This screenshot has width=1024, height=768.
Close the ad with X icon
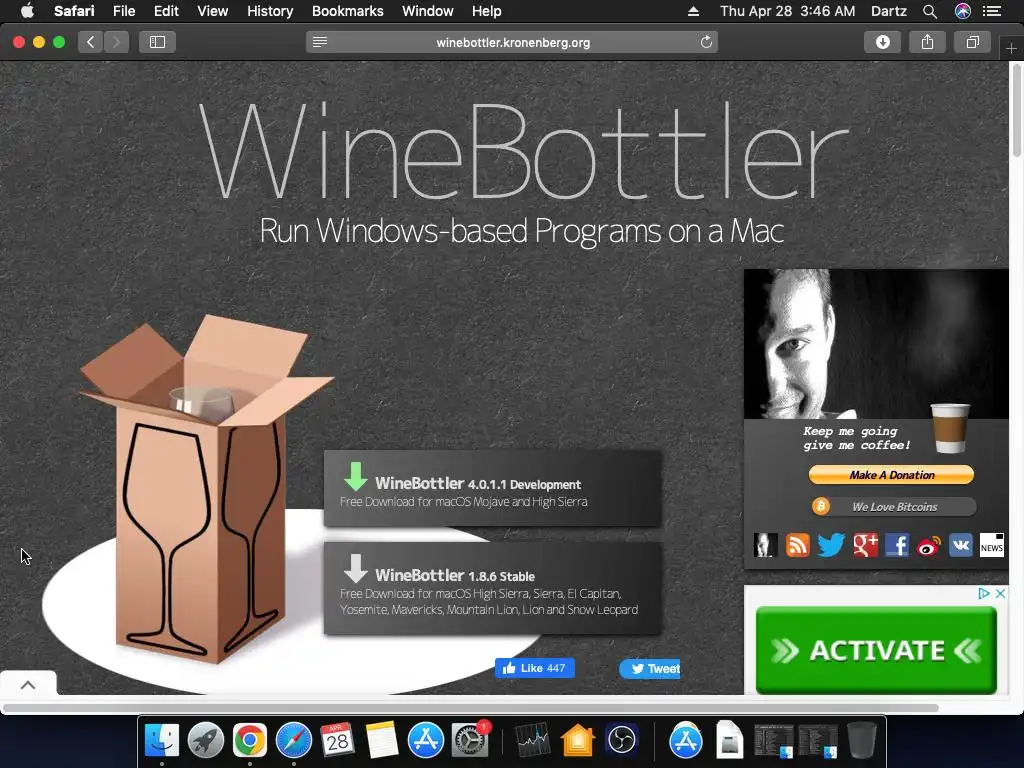tap(1000, 593)
